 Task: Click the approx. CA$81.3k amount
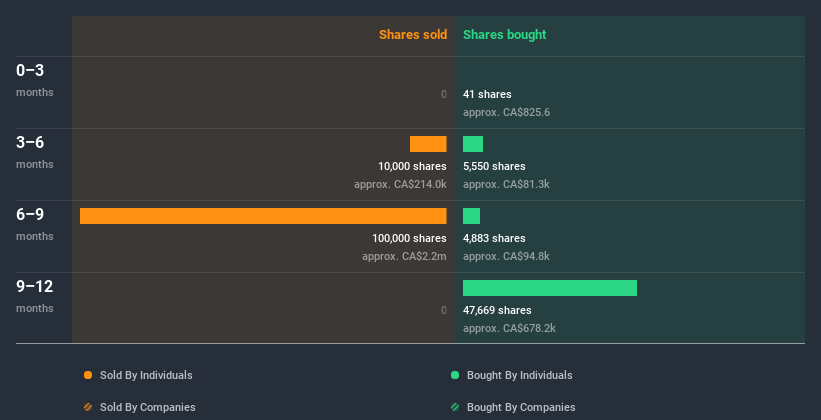tap(506, 184)
